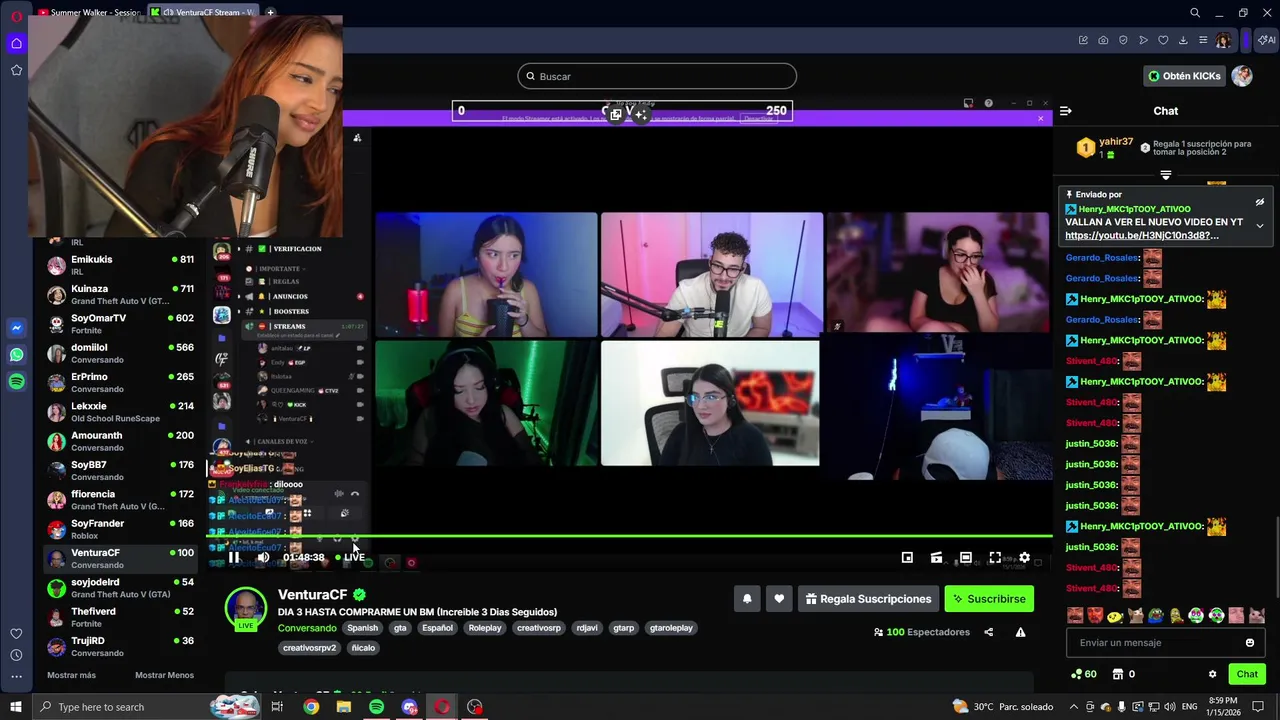The height and width of the screenshot is (720, 1280).
Task: Open Kick user profile avatar menu
Action: point(1242,76)
